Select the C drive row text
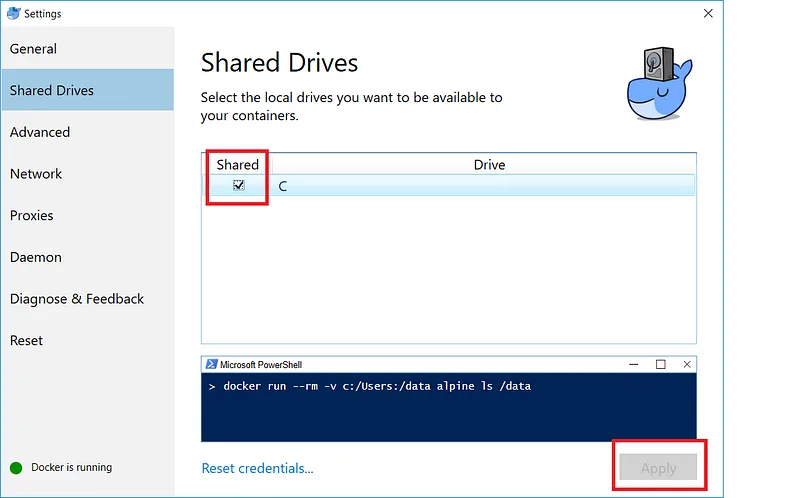The height and width of the screenshot is (498, 800). (x=283, y=186)
